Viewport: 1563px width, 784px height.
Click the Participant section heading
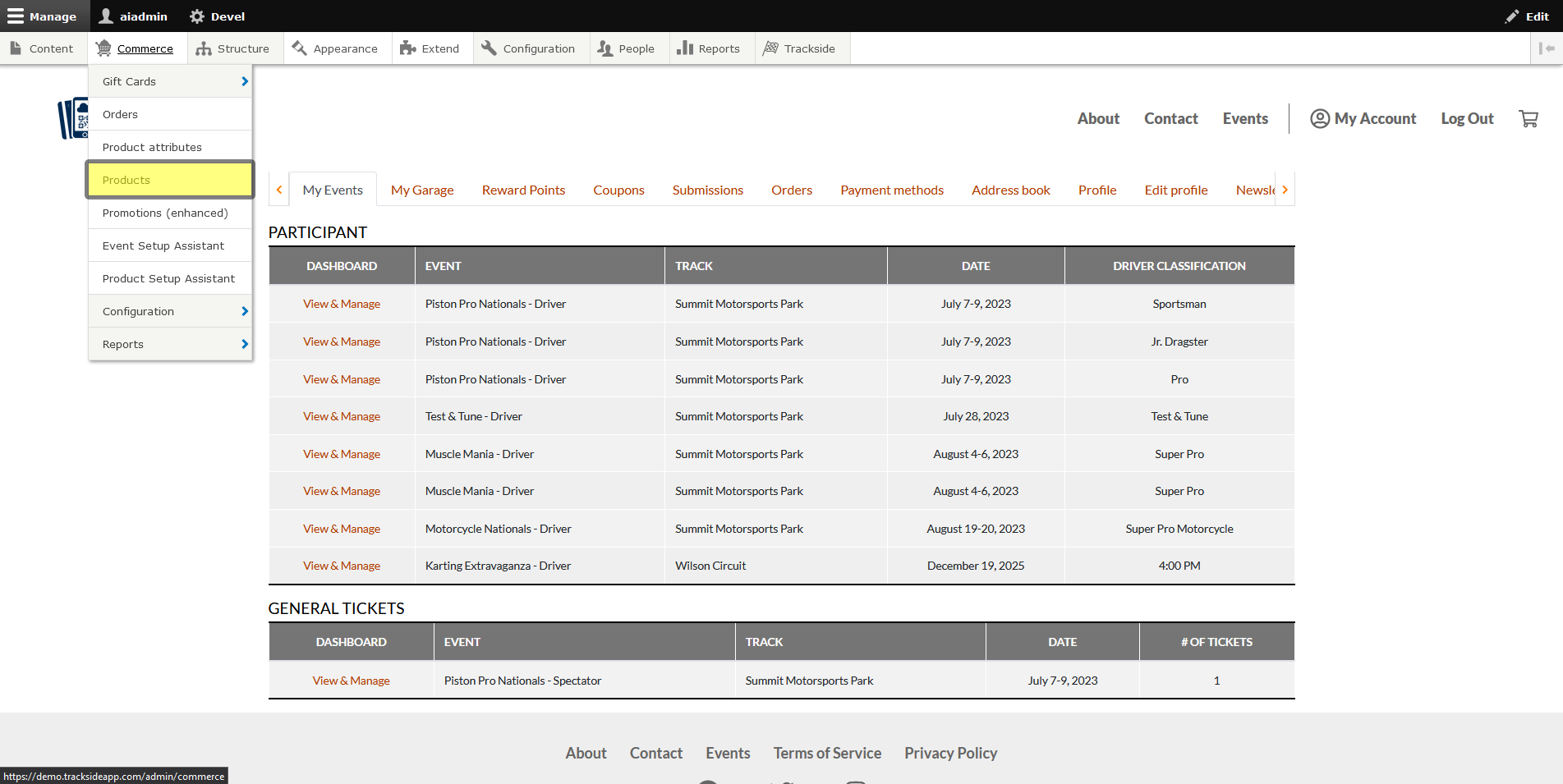point(318,232)
